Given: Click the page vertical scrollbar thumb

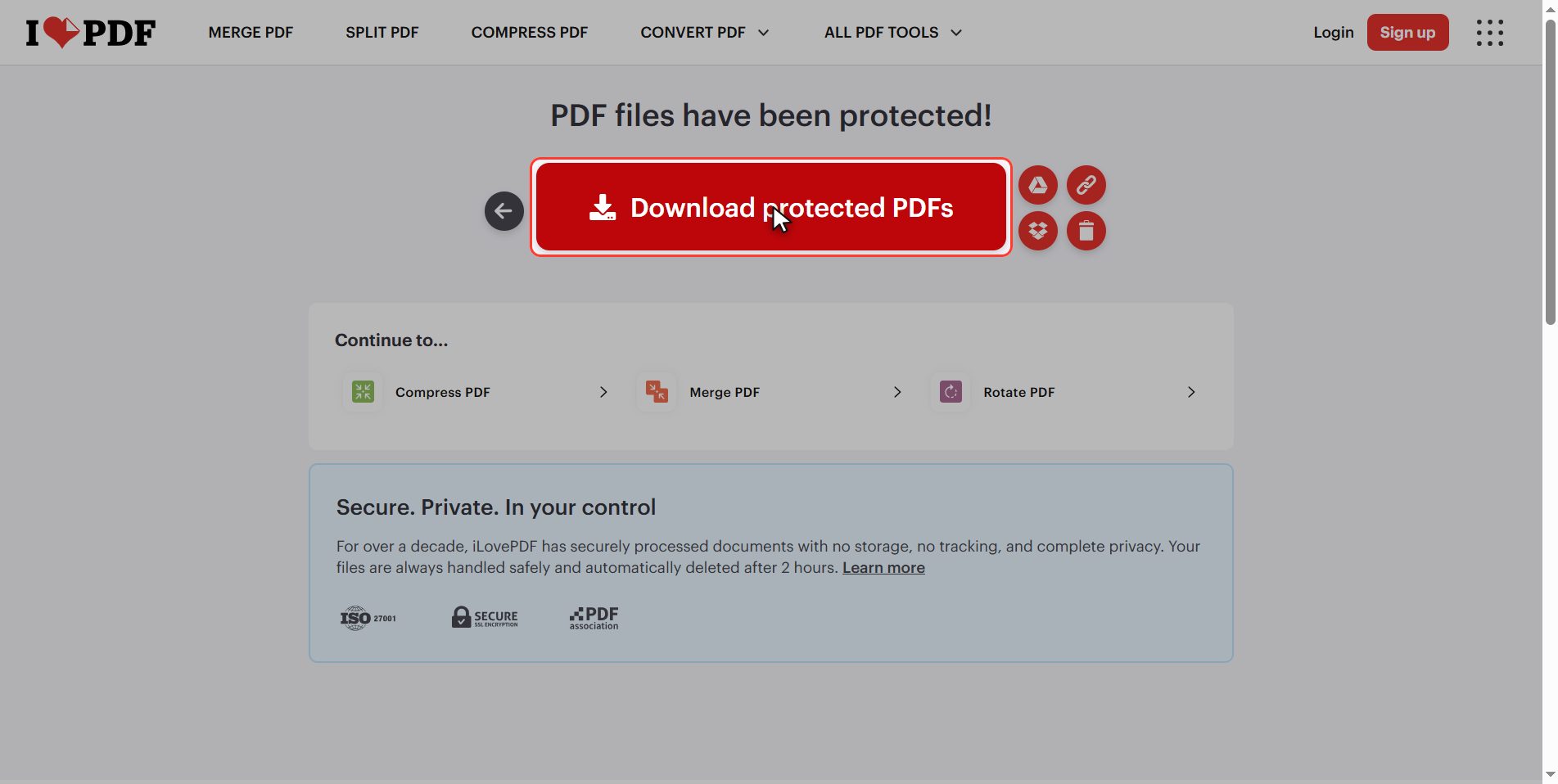Looking at the screenshot, I should click(x=1550, y=173).
